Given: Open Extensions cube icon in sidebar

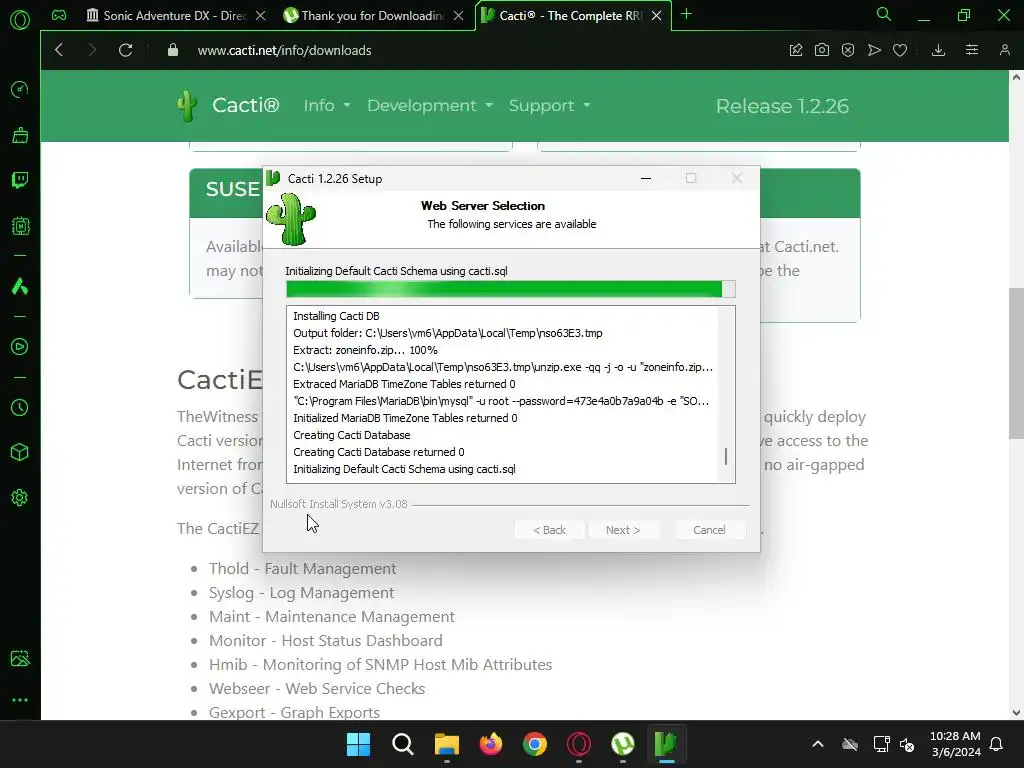Looking at the screenshot, I should 20,453.
